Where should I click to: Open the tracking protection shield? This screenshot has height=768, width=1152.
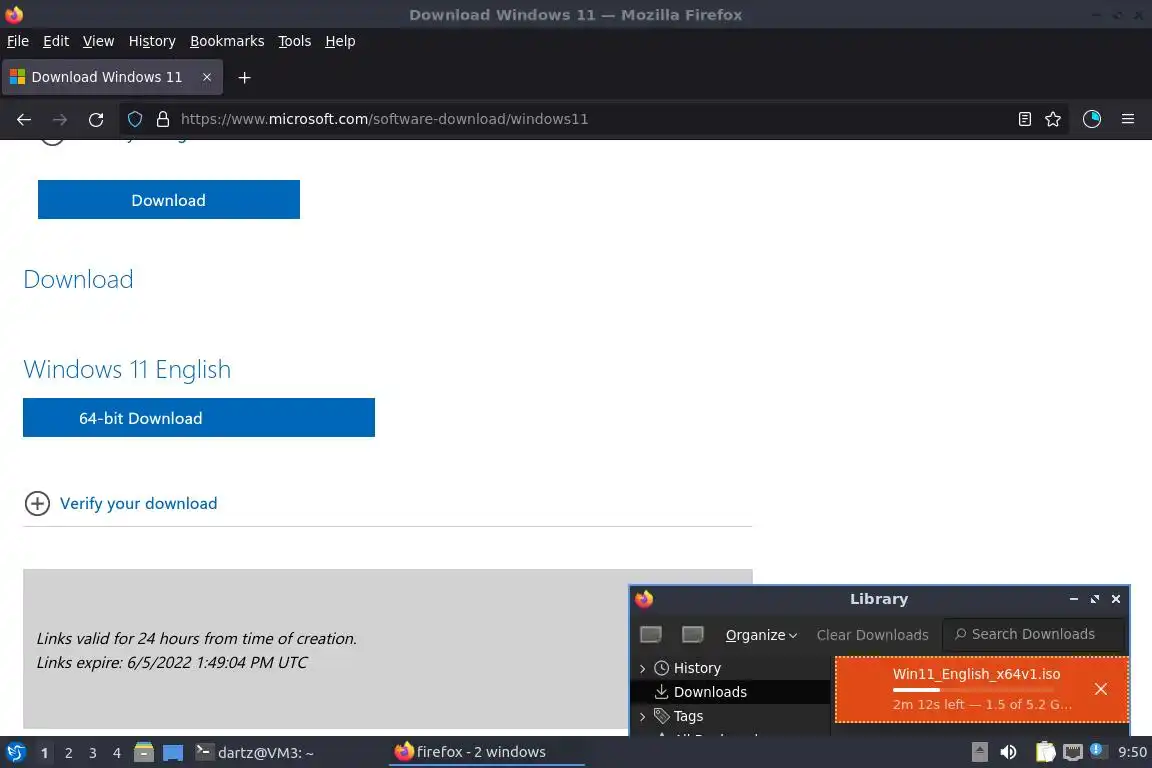[135, 119]
